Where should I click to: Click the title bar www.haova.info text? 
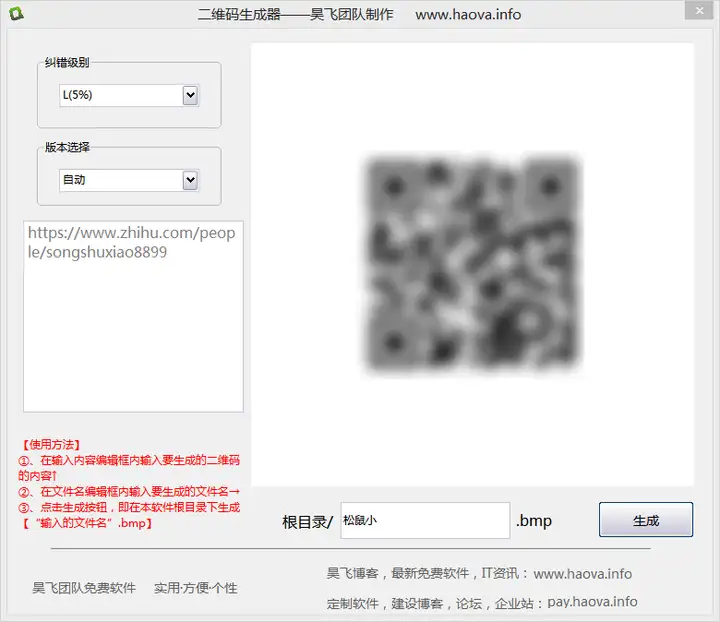tap(468, 15)
